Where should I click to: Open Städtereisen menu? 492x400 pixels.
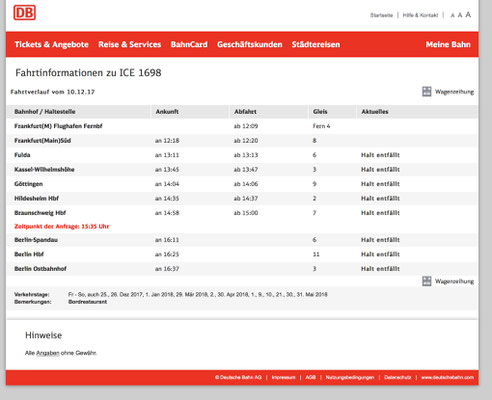point(316,44)
